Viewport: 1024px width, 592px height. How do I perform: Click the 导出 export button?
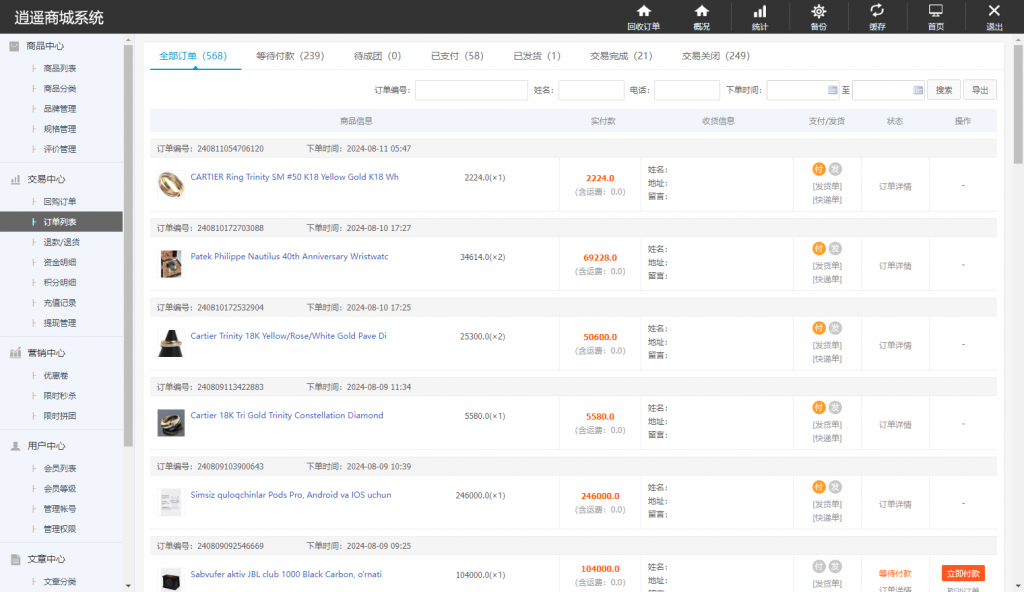point(980,90)
